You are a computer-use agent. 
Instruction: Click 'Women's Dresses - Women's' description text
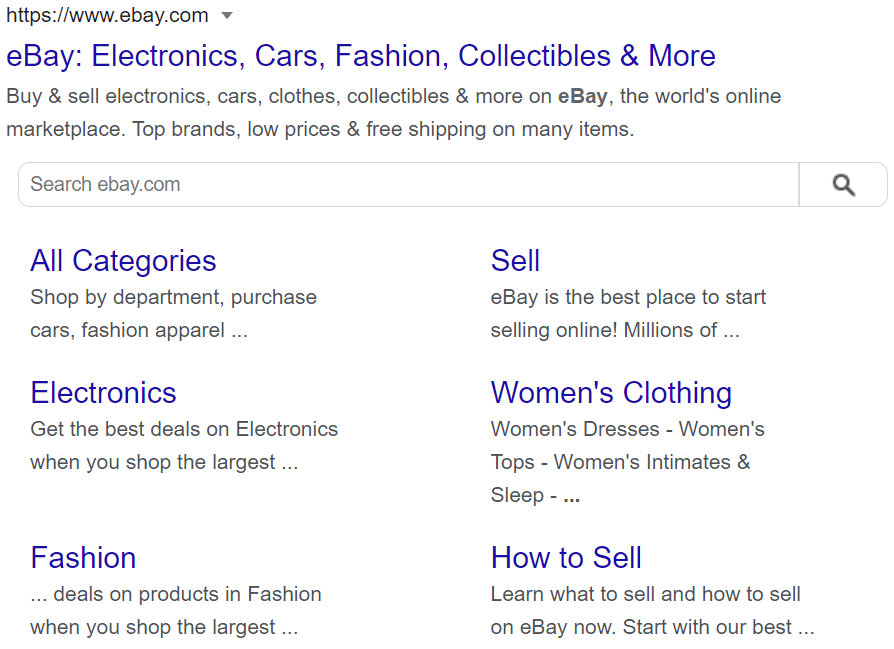pyautogui.click(x=628, y=429)
